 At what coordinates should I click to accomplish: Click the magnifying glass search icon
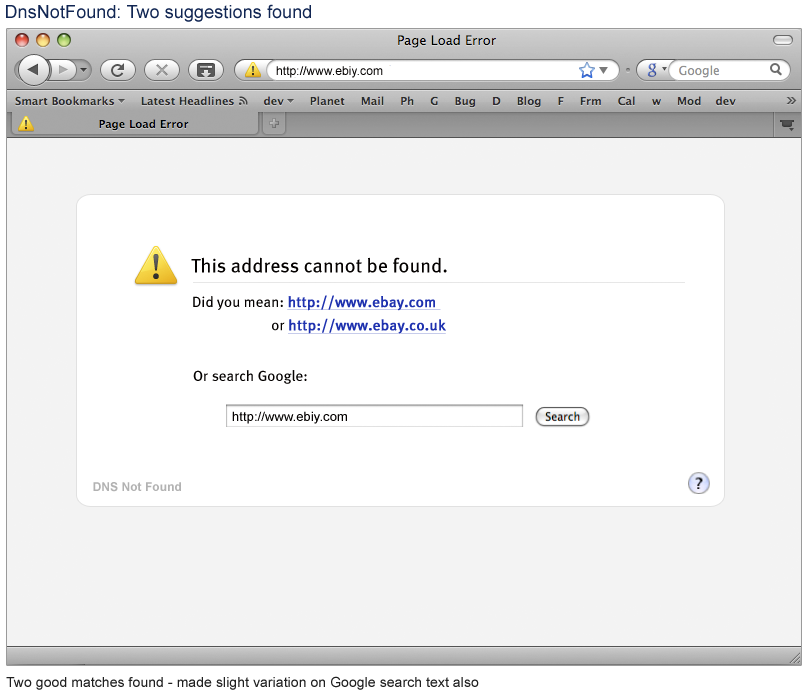click(x=775, y=70)
